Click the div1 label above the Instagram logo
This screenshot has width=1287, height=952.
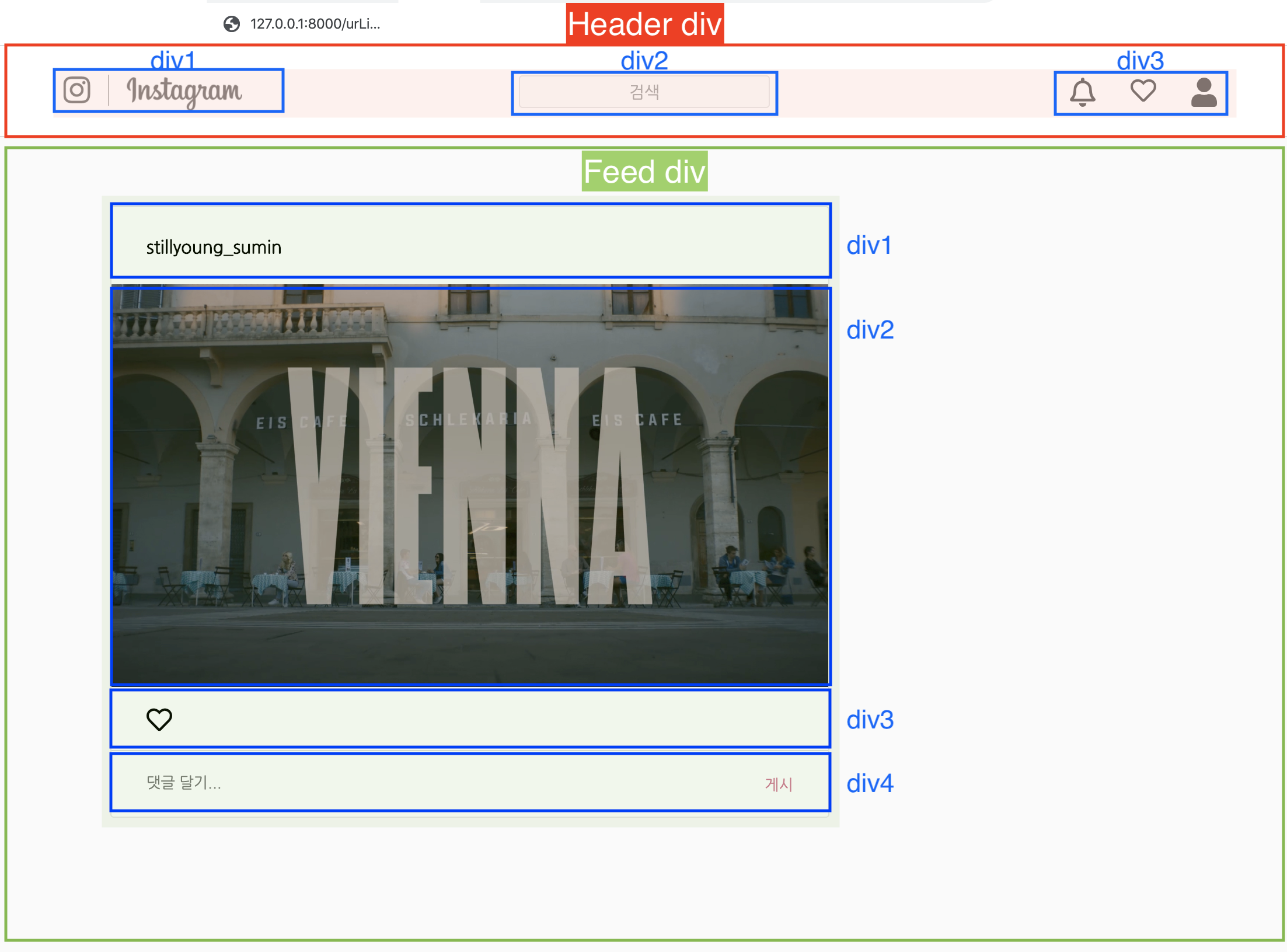tap(173, 60)
